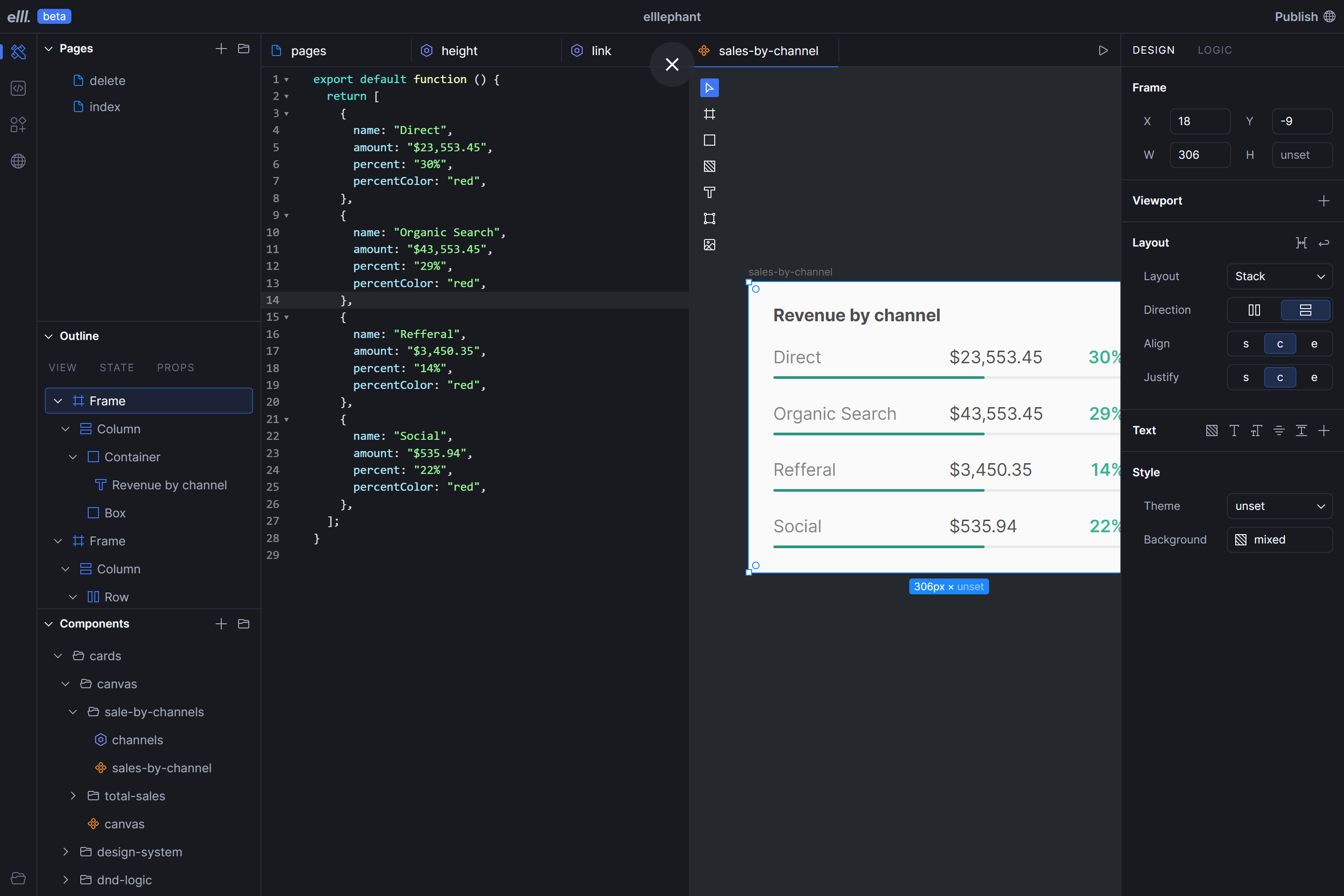Set Align to end (e)

1314,344
